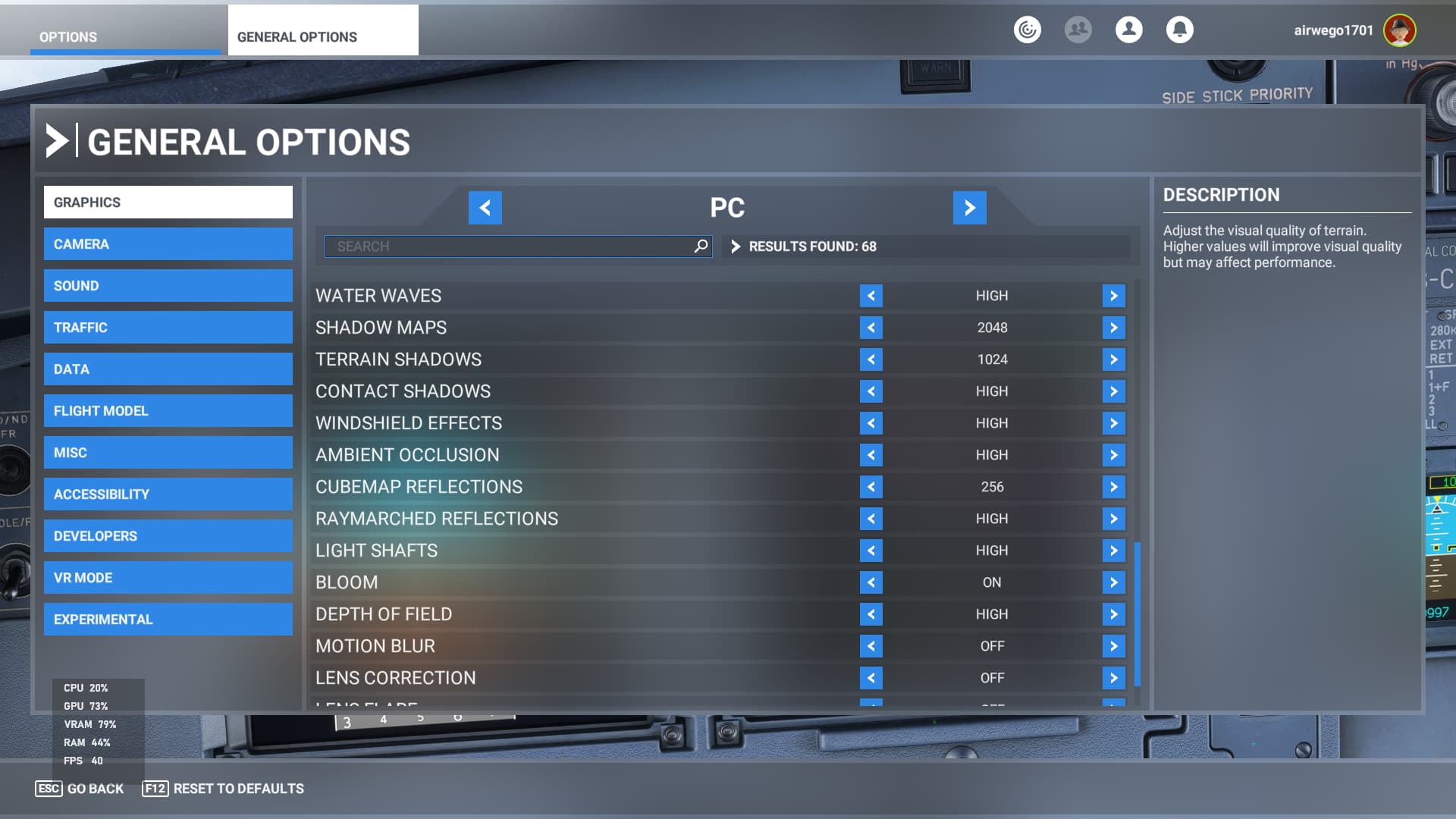Click the Cubemap Reflections 256 value
This screenshot has height=819, width=1456.
point(992,487)
